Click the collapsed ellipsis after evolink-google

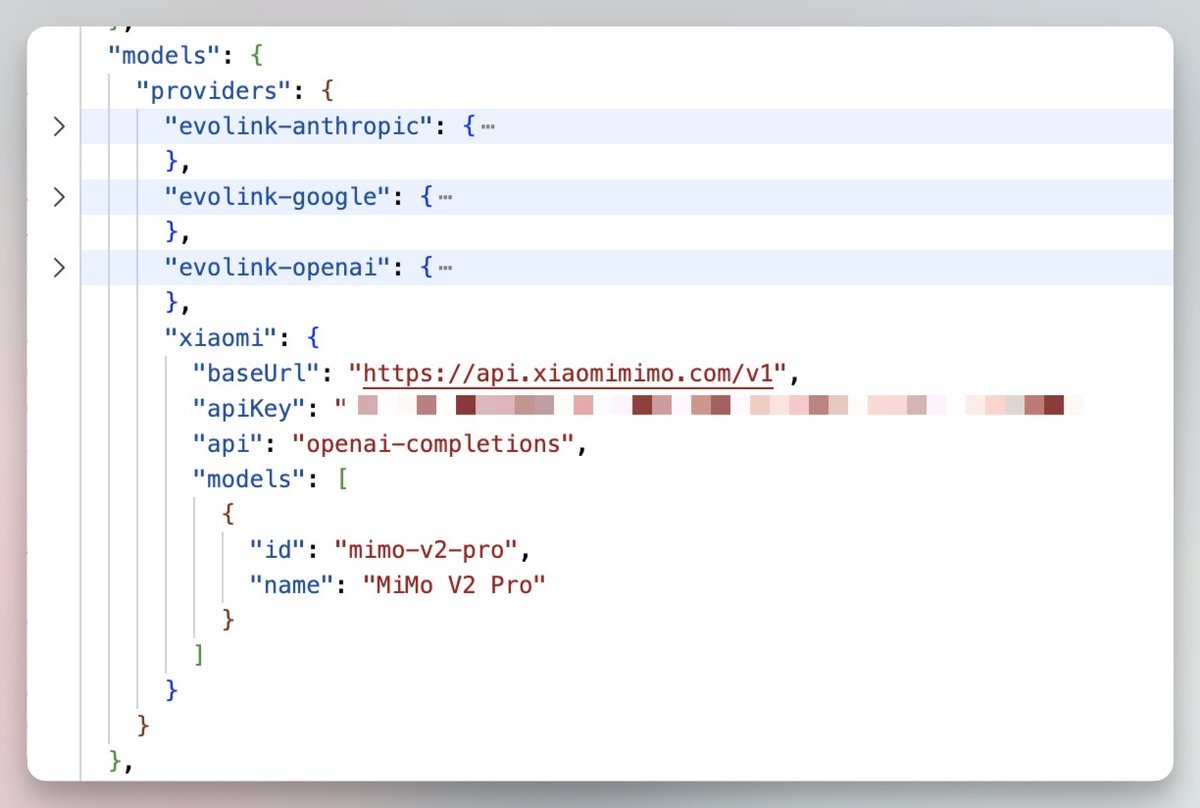[446, 197]
